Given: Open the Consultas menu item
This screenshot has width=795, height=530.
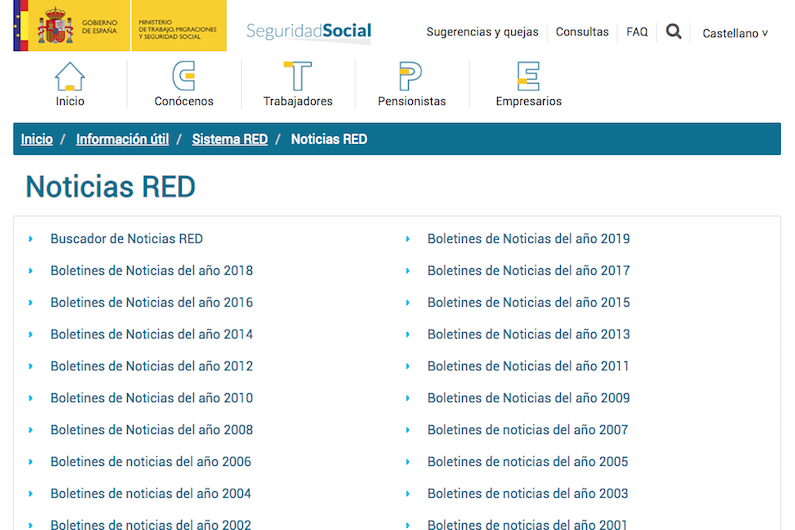Looking at the screenshot, I should (x=582, y=32).
